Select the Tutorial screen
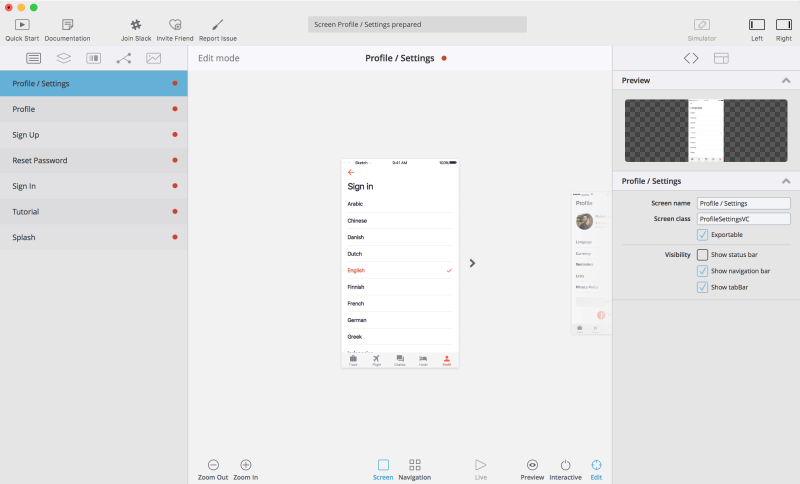The height and width of the screenshot is (484, 800). click(x=94, y=212)
